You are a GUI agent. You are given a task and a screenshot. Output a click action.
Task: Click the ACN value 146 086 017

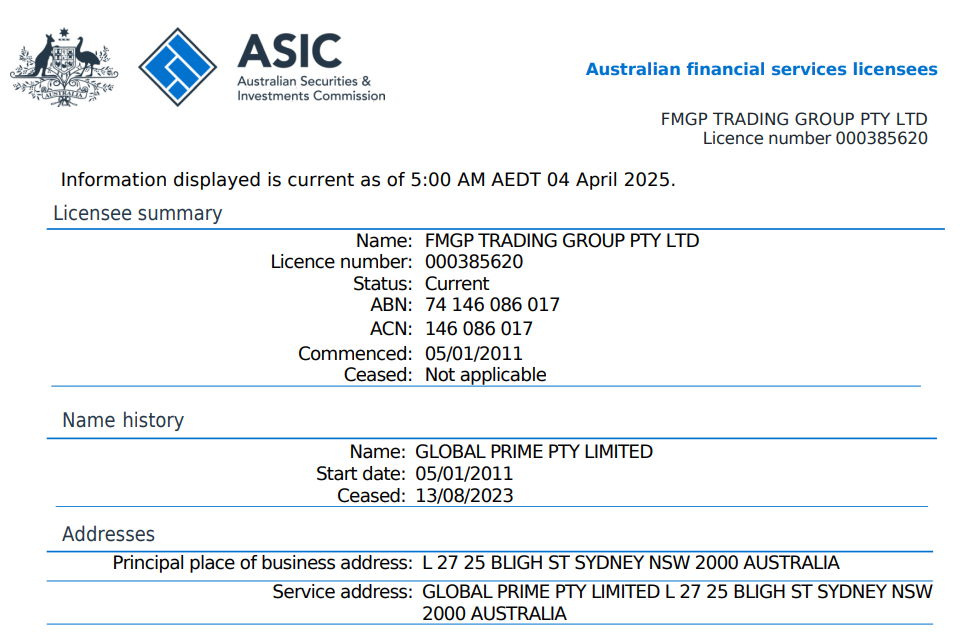click(479, 328)
